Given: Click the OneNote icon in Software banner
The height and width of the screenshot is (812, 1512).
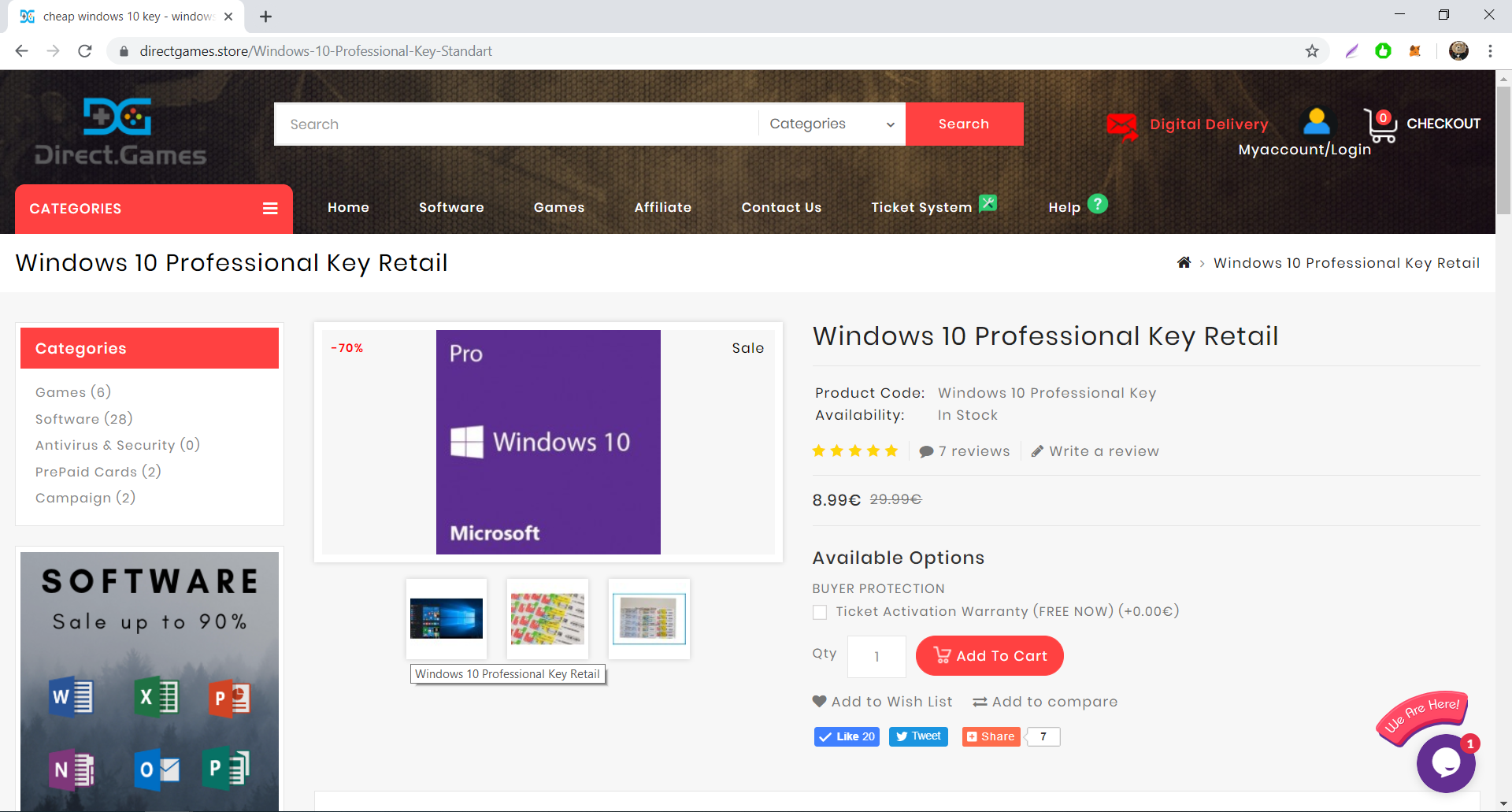Looking at the screenshot, I should tap(72, 769).
